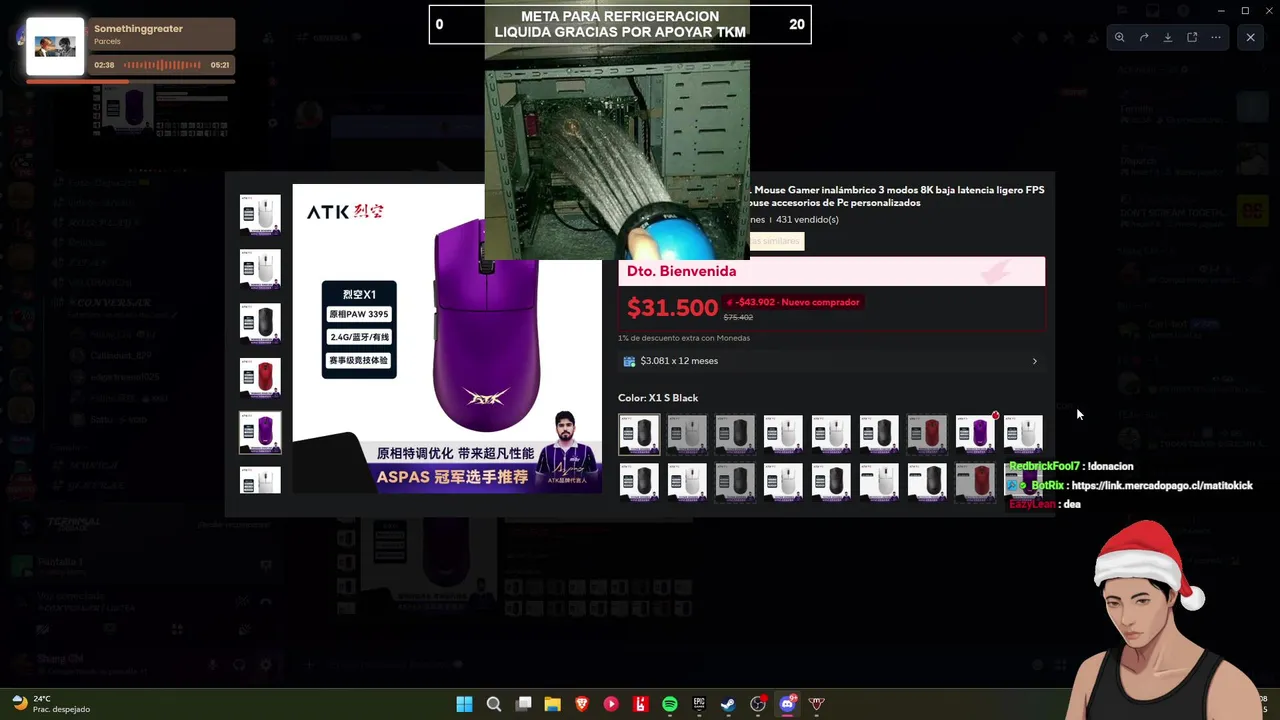Select the topmost white mouse gallery thumbnail
The width and height of the screenshot is (1280, 720).
[260, 214]
